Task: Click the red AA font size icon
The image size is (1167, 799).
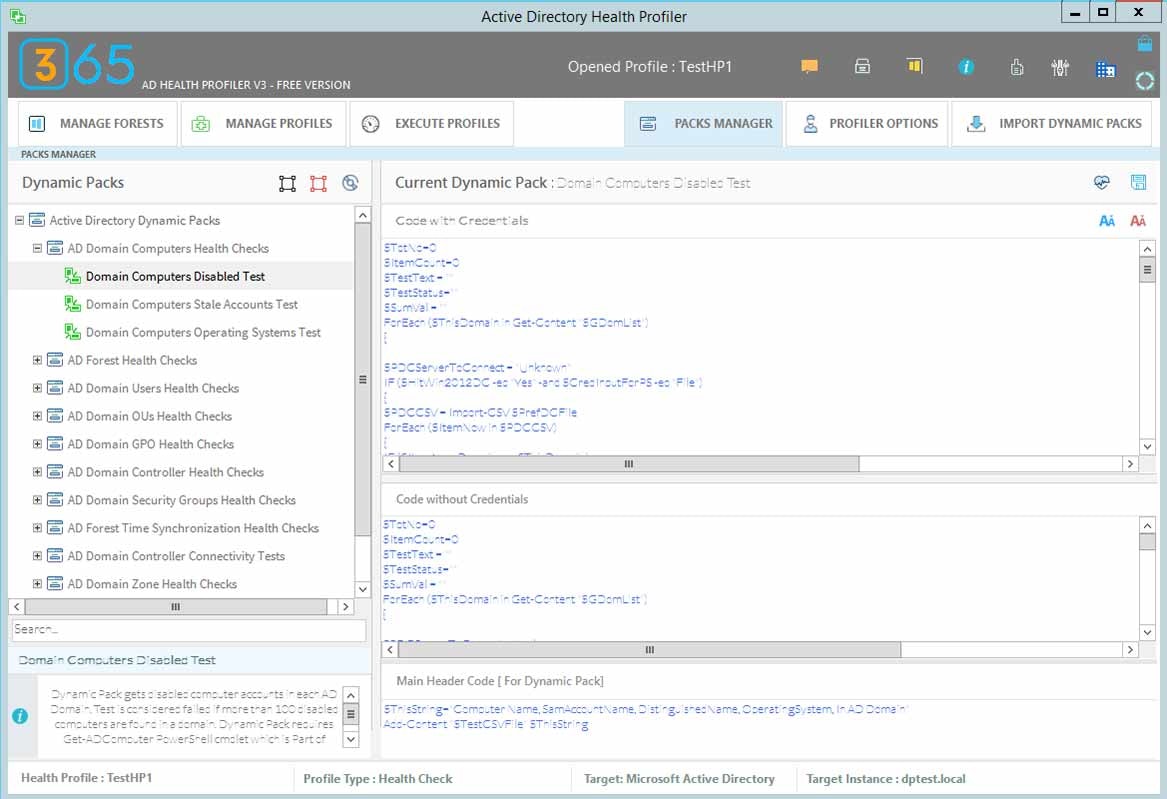Action: [x=1138, y=221]
